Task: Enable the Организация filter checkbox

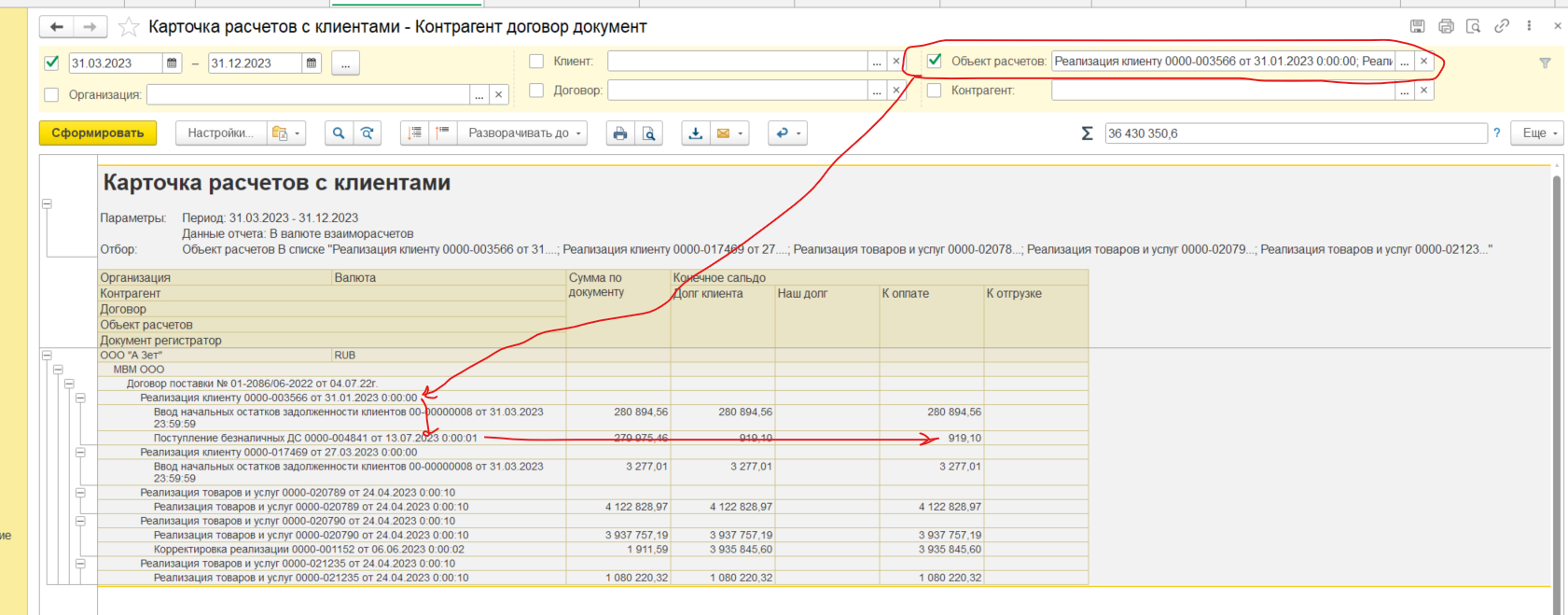Action: pos(51,95)
